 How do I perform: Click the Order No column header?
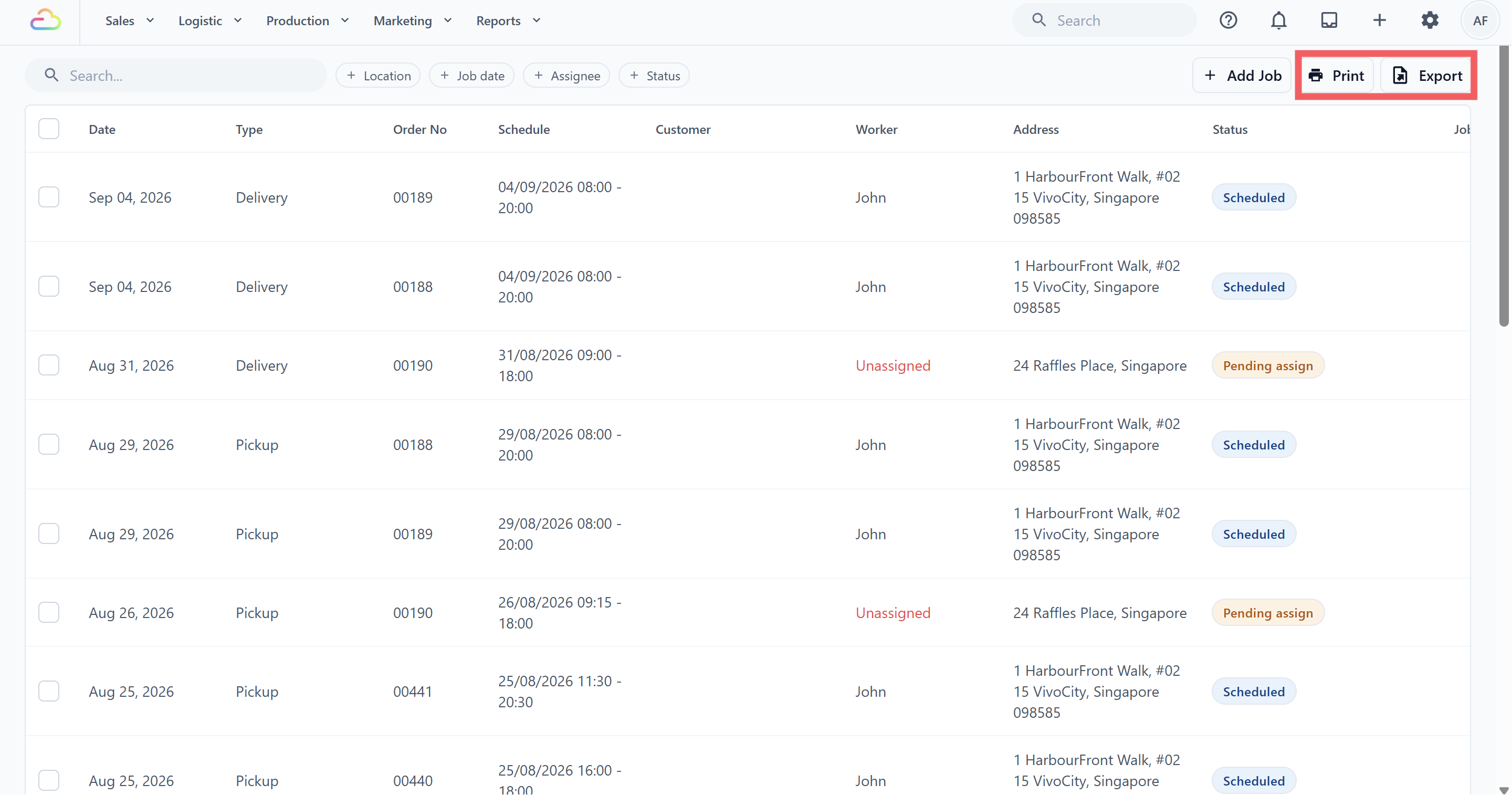click(x=419, y=129)
